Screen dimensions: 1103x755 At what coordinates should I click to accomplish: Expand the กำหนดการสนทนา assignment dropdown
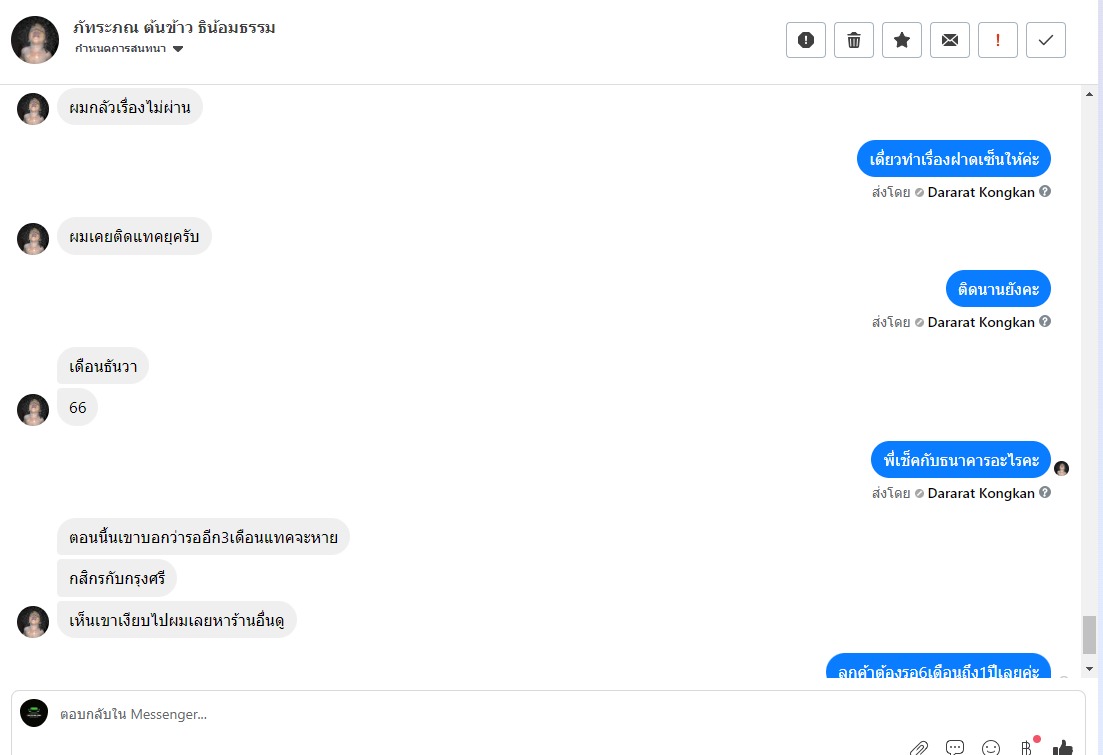pos(129,49)
